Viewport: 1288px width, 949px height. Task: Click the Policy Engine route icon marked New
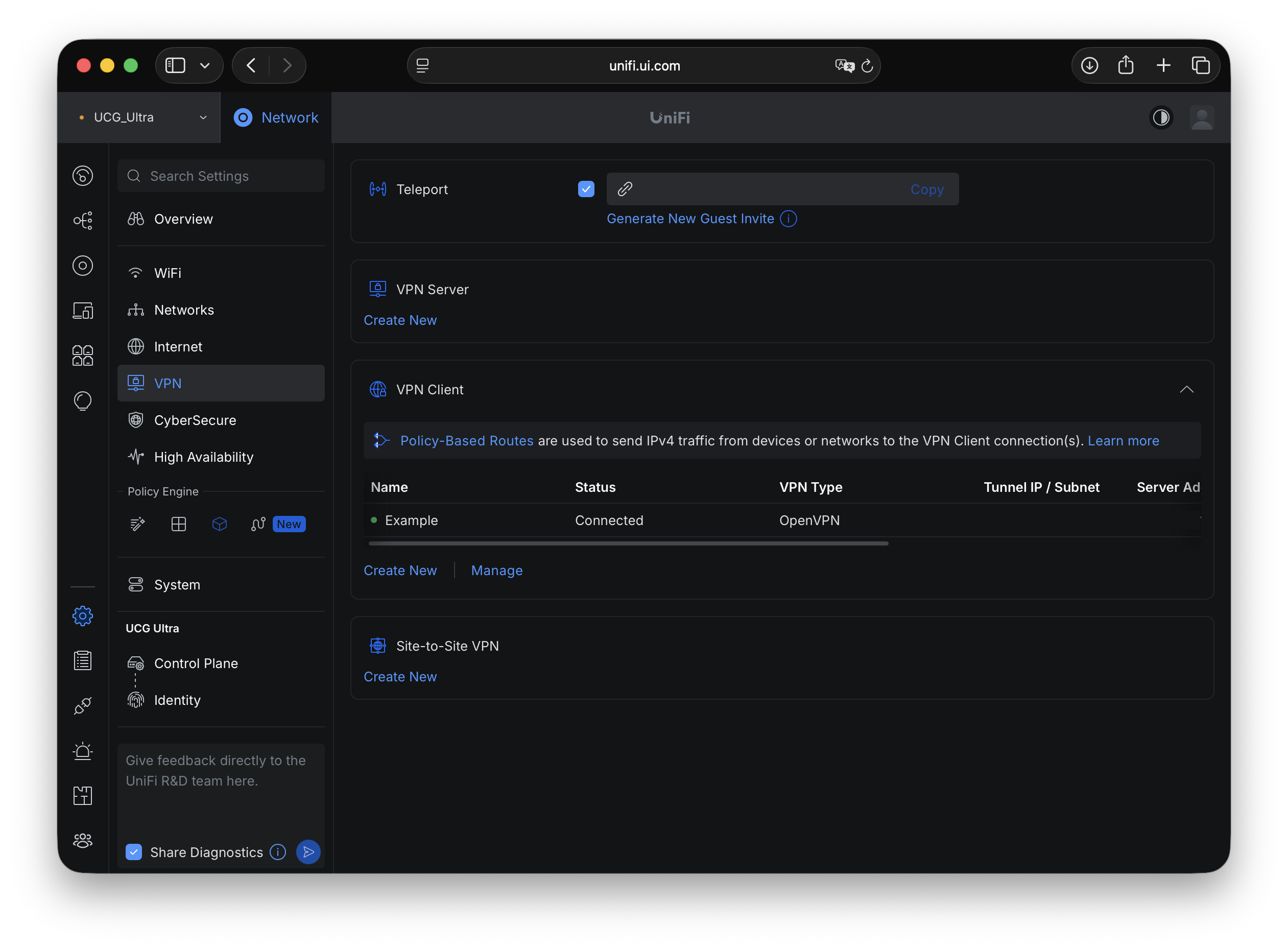point(258,524)
